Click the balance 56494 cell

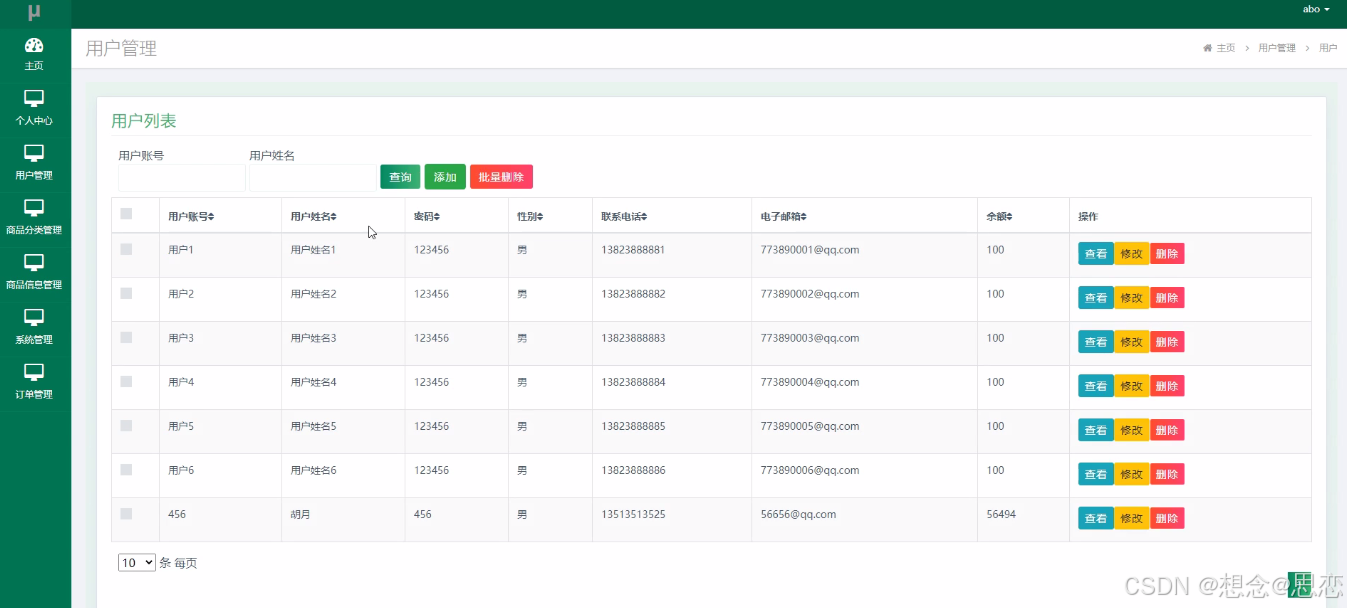click(x=1001, y=514)
